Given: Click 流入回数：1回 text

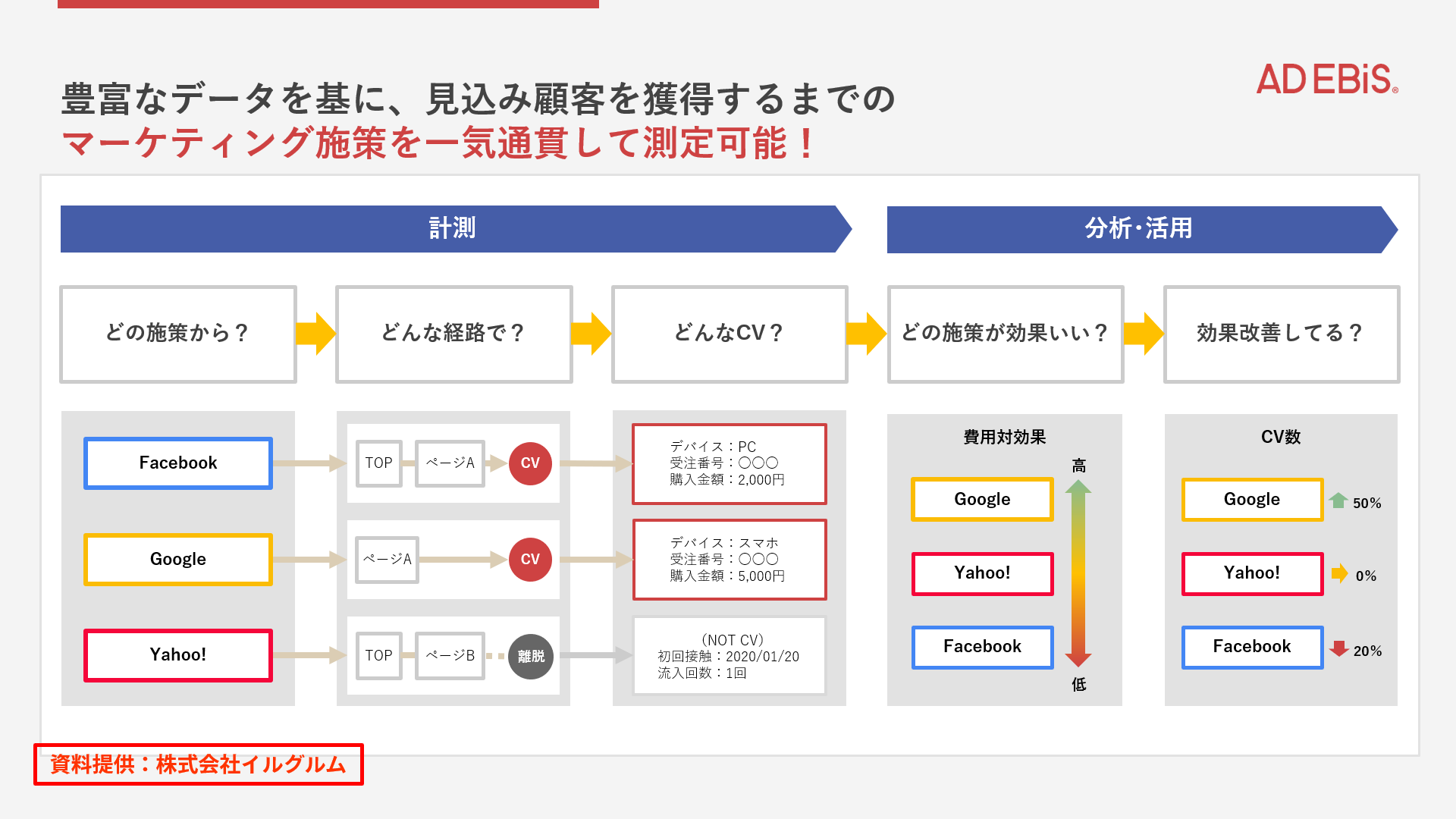Looking at the screenshot, I should (701, 673).
